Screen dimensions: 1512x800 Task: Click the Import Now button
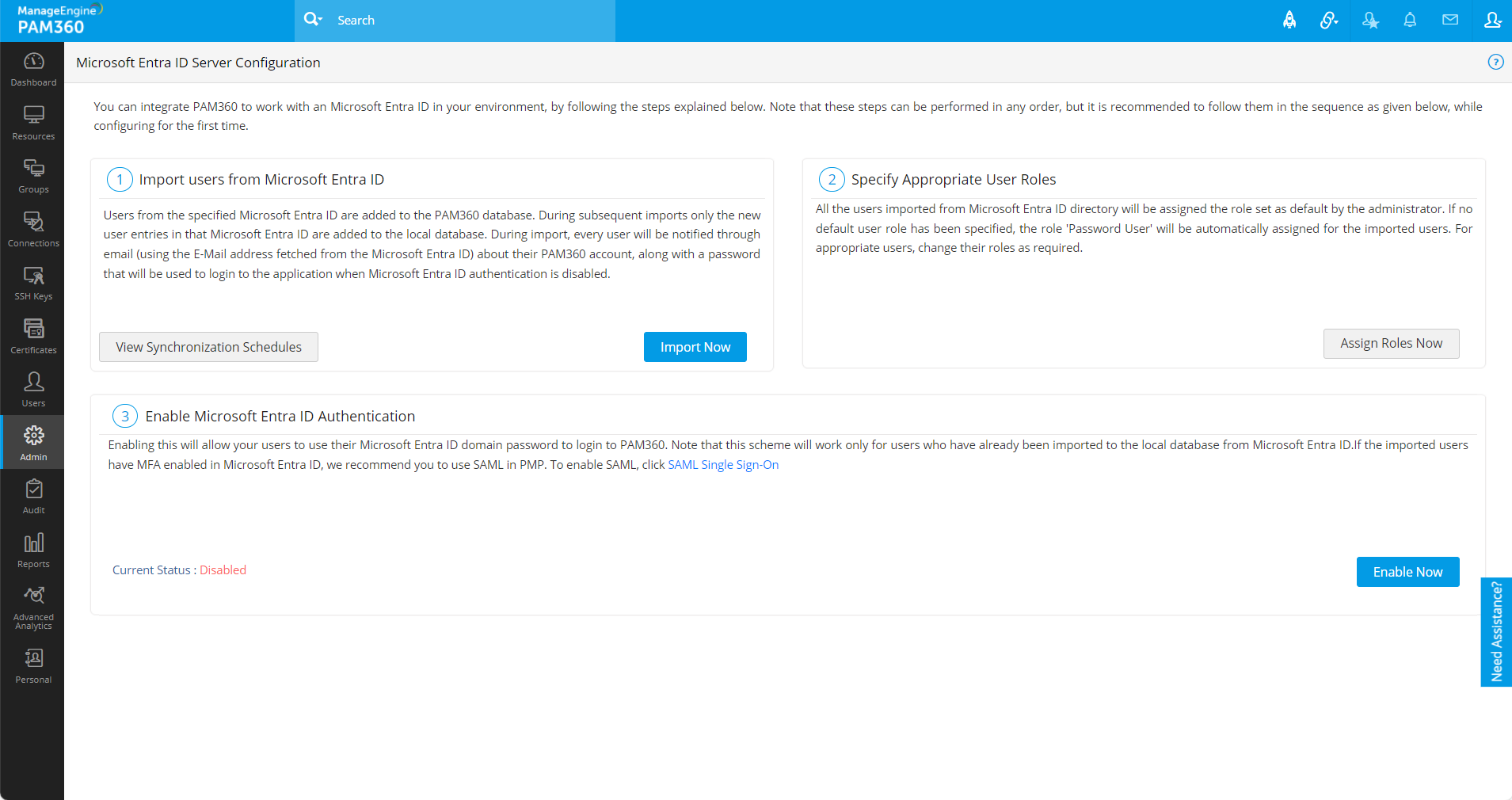coord(695,347)
